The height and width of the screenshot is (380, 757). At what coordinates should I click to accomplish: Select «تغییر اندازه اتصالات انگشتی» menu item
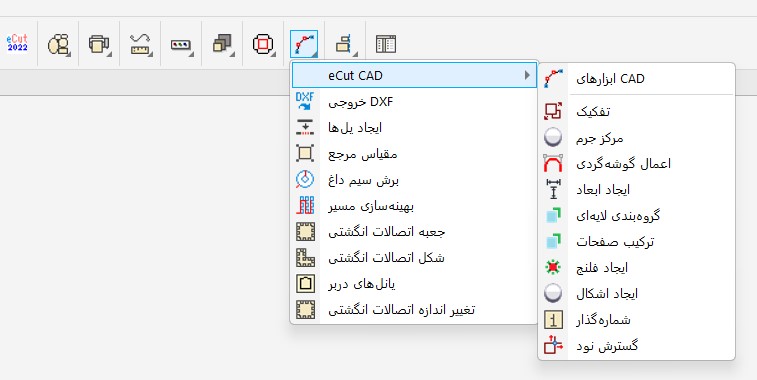point(414,310)
